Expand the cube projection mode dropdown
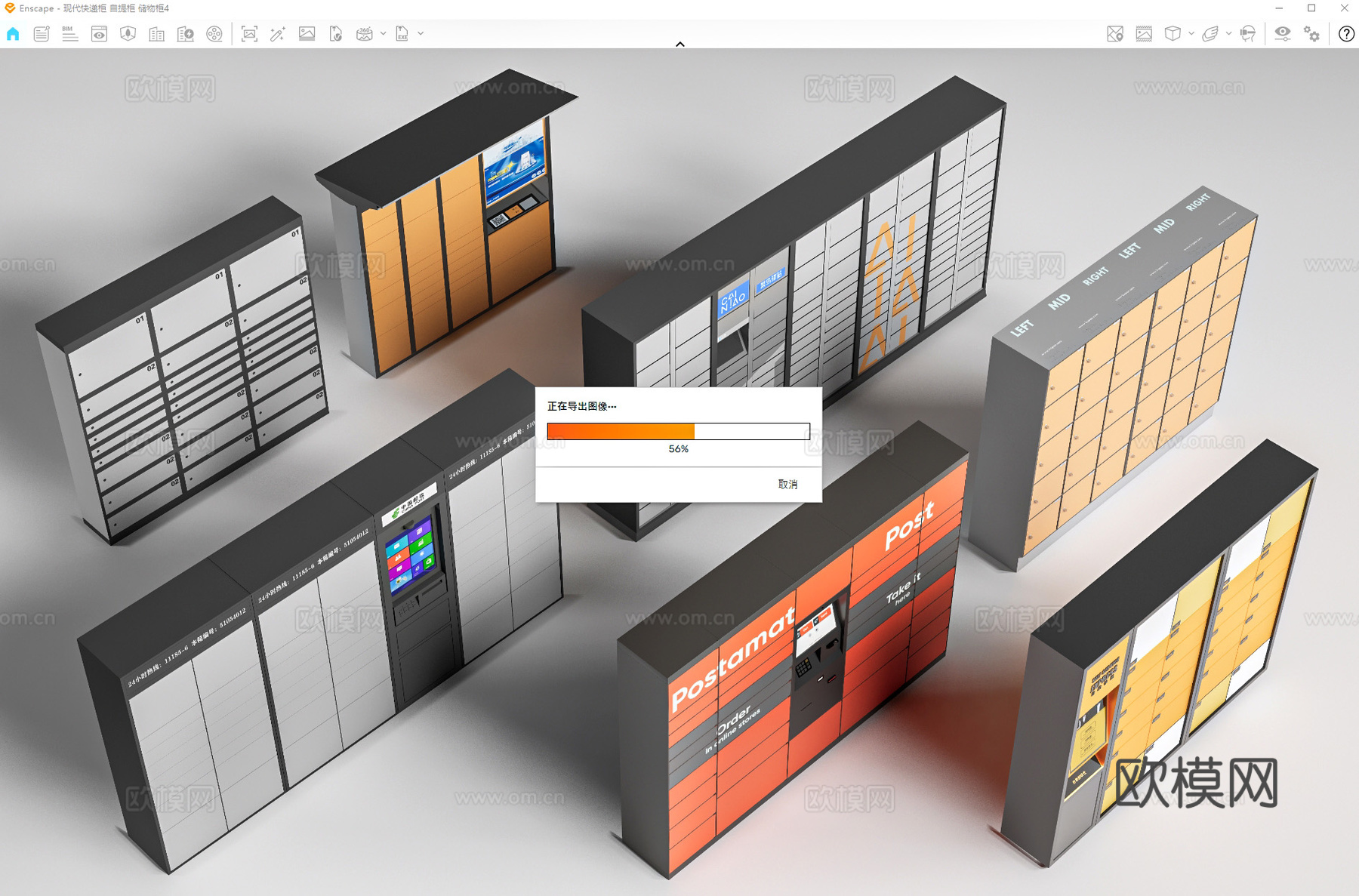 (1191, 34)
